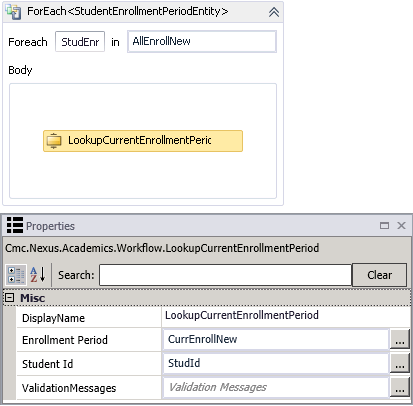Click the ForEach activity icon in header

pos(13,12)
